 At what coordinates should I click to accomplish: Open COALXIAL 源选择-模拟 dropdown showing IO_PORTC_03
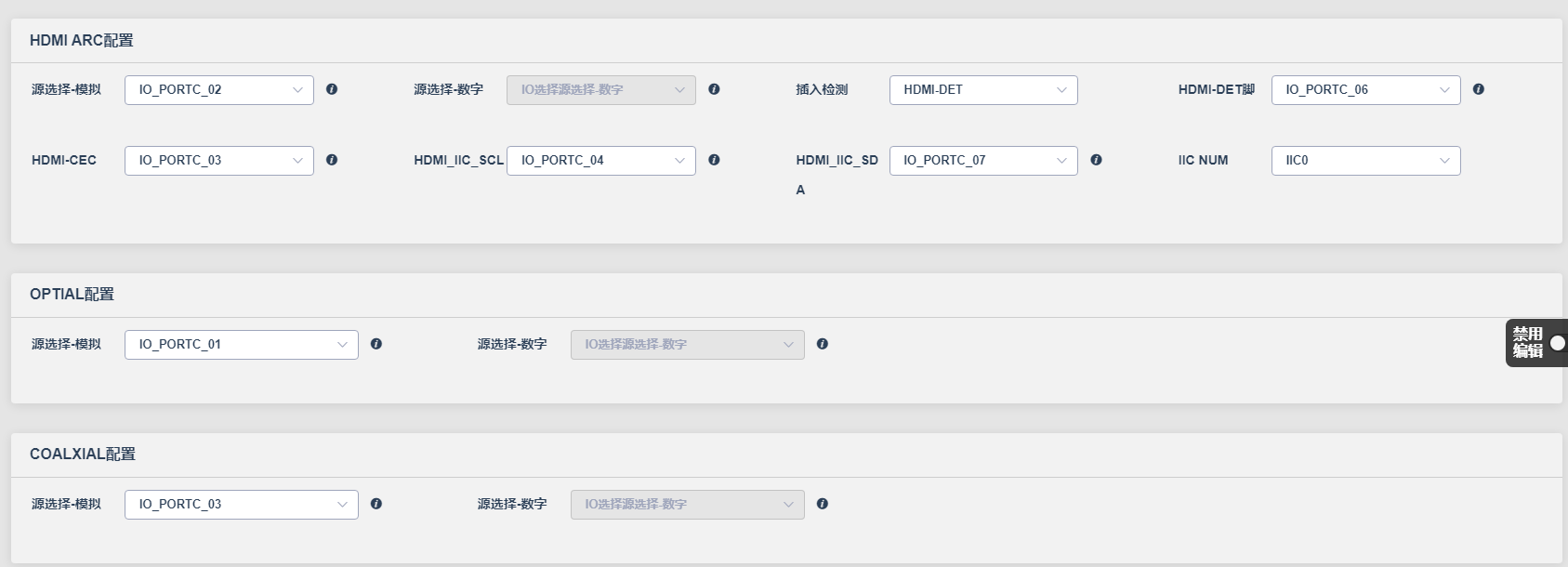[242, 505]
